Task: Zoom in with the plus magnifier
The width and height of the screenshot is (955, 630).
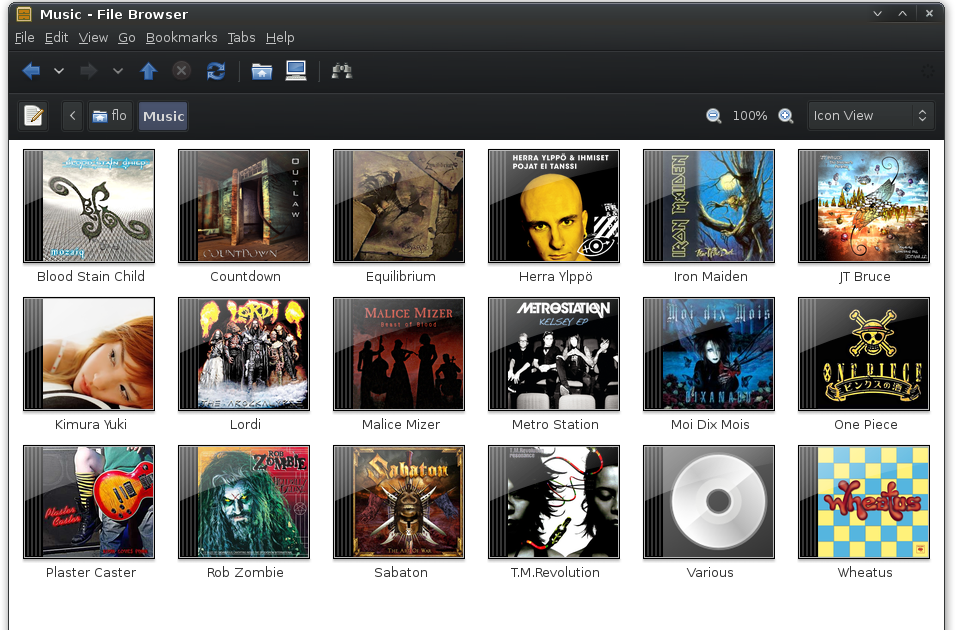Action: pyautogui.click(x=786, y=116)
